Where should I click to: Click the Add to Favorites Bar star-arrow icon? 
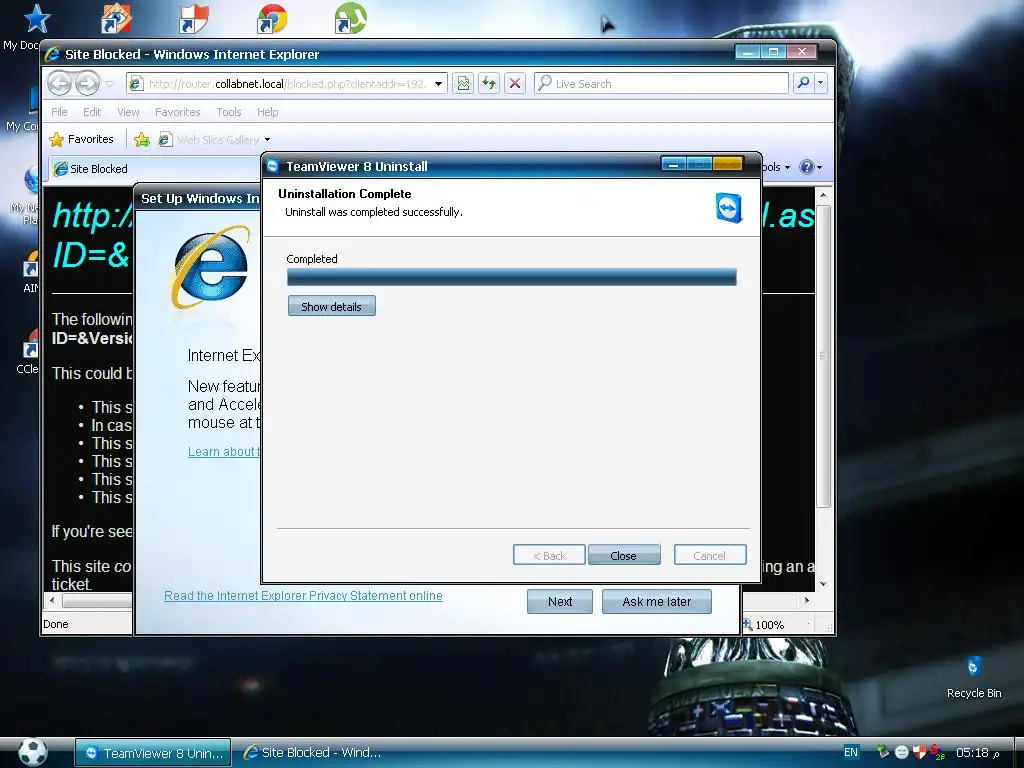pyautogui.click(x=142, y=139)
